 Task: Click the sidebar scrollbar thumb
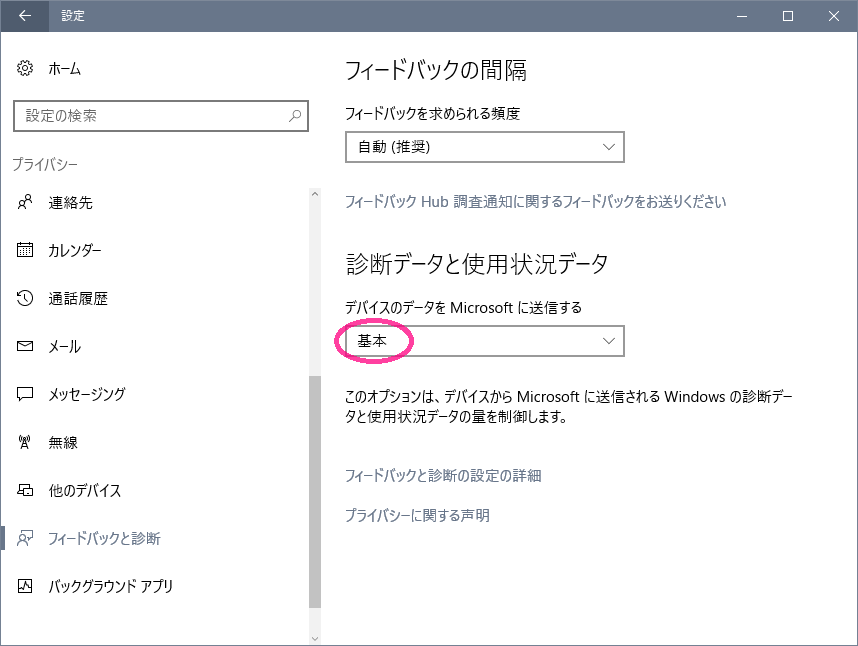pyautogui.click(x=315, y=492)
